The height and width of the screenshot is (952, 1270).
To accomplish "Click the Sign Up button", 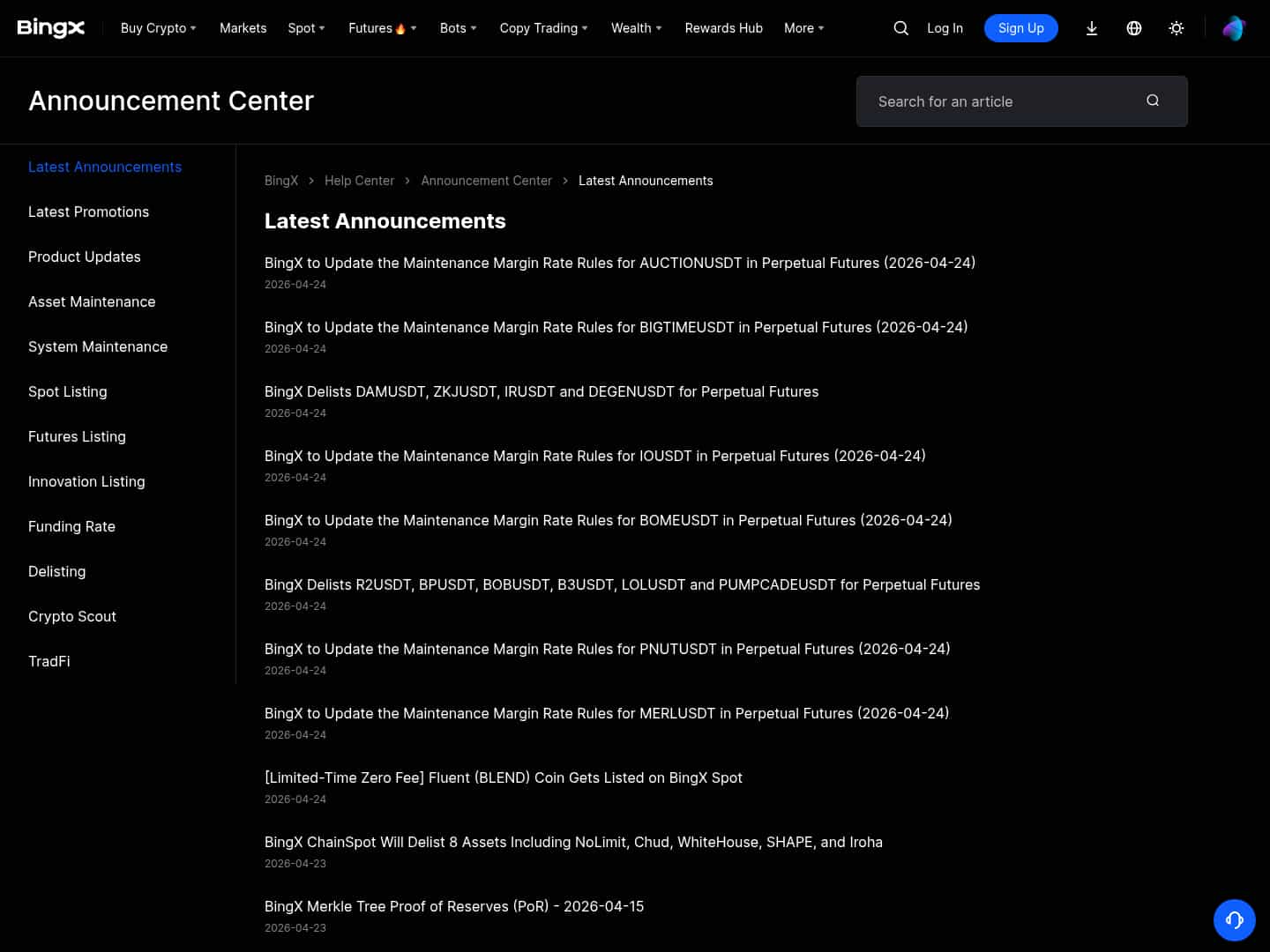I will coord(1020,28).
